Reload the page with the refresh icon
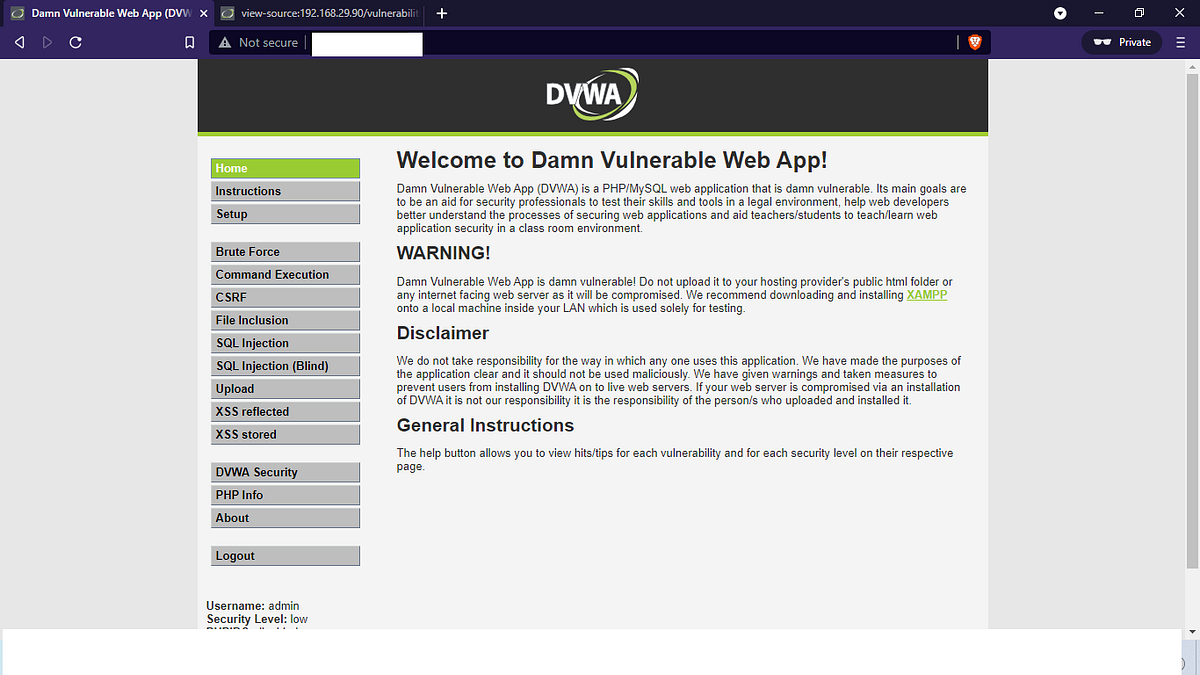 [x=76, y=42]
